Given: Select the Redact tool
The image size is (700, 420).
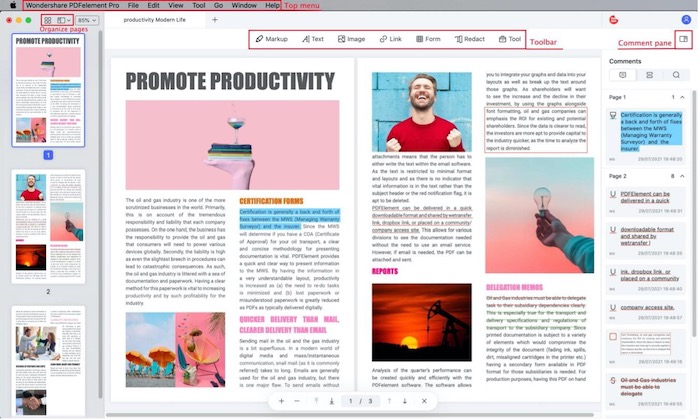Looking at the screenshot, I should click(x=469, y=39).
